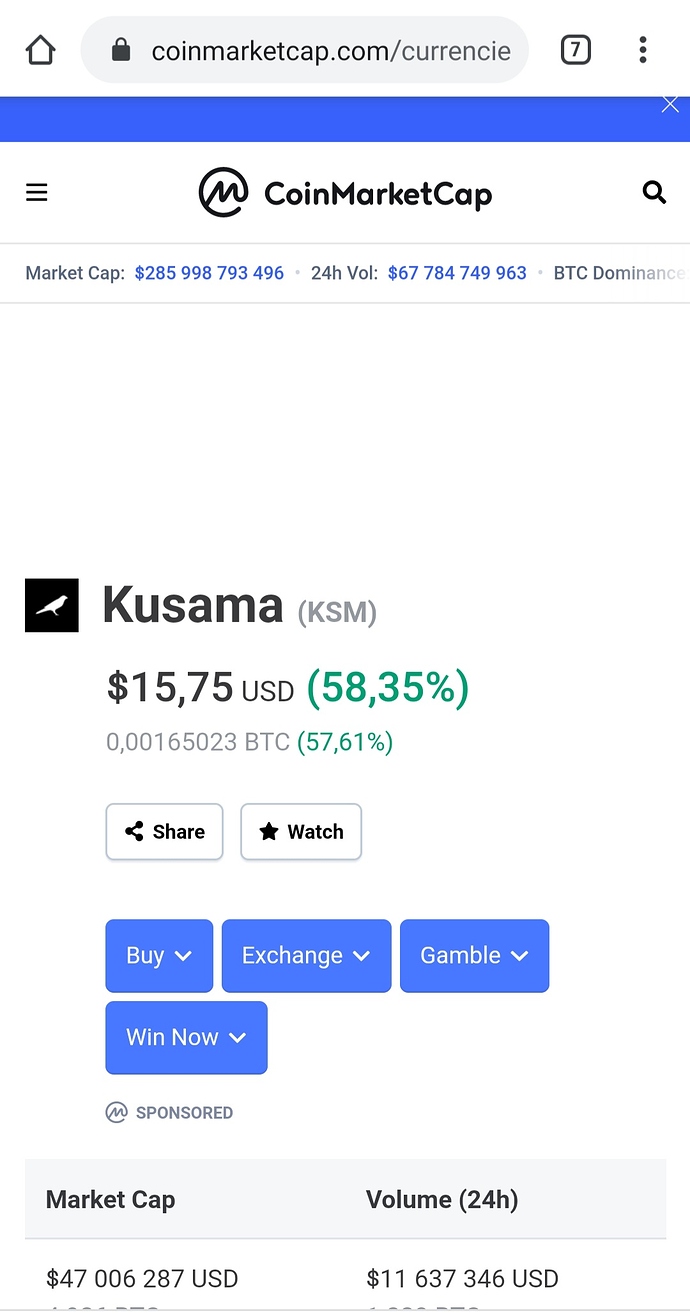Open the browser three-dot menu

[x=643, y=50]
